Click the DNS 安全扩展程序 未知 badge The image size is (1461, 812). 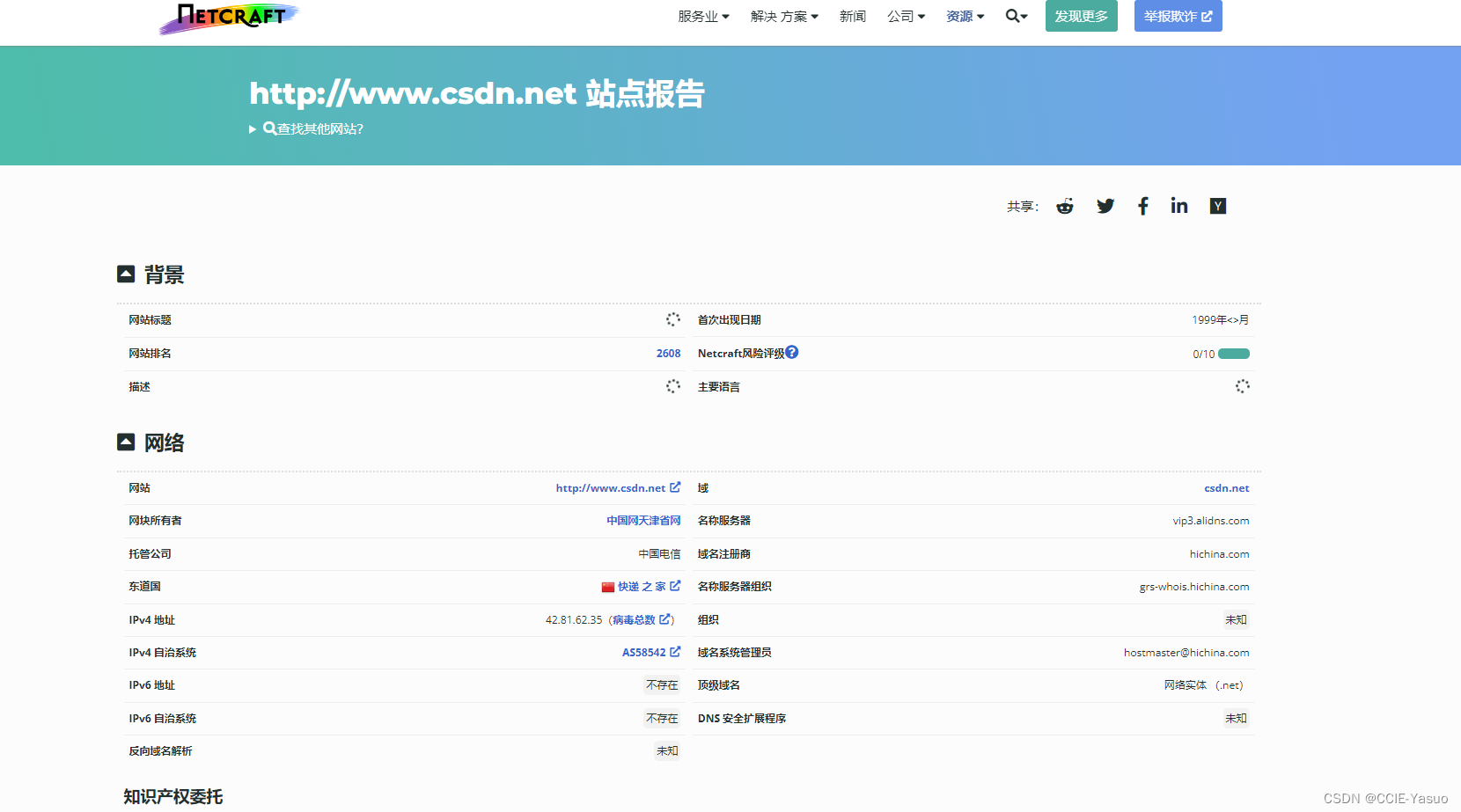[x=1236, y=719]
